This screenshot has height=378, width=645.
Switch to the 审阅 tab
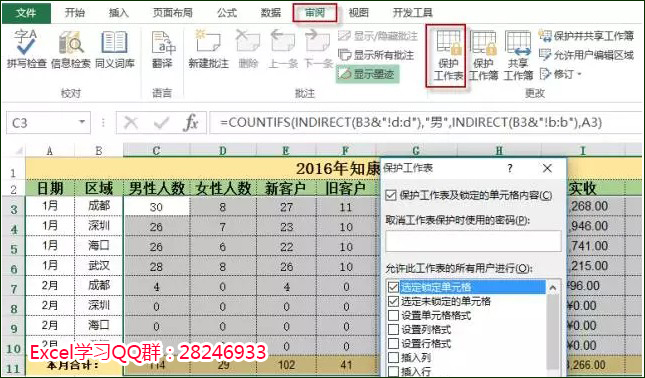click(x=315, y=13)
